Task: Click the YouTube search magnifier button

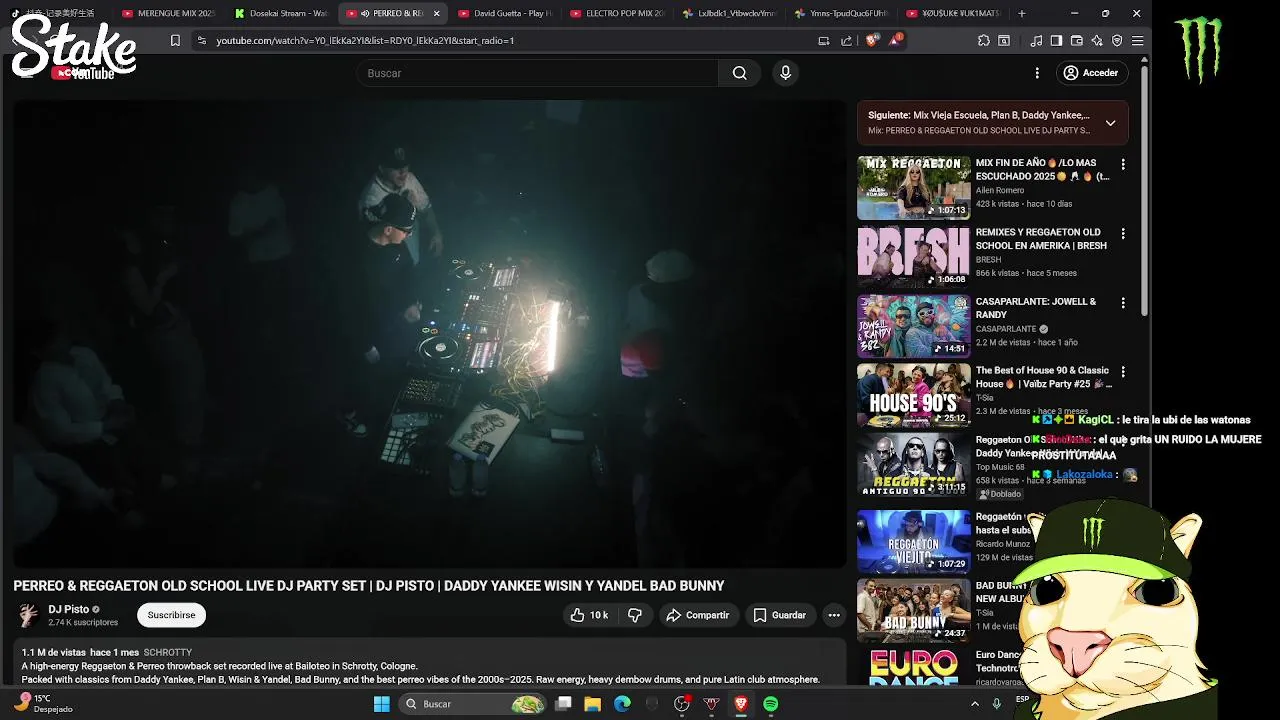Action: pos(739,73)
